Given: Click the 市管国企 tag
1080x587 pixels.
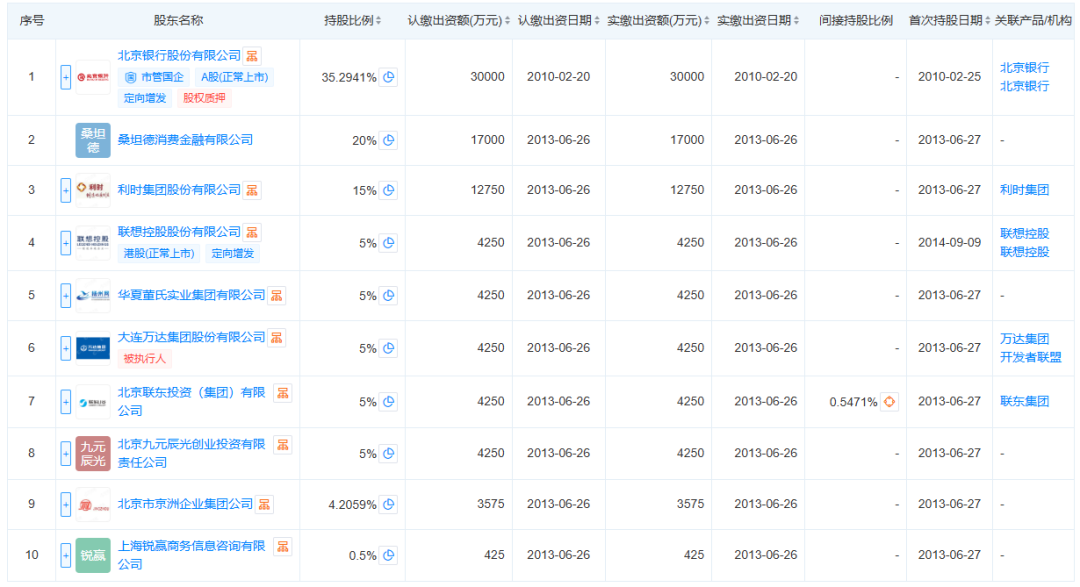Looking at the screenshot, I should 155,77.
